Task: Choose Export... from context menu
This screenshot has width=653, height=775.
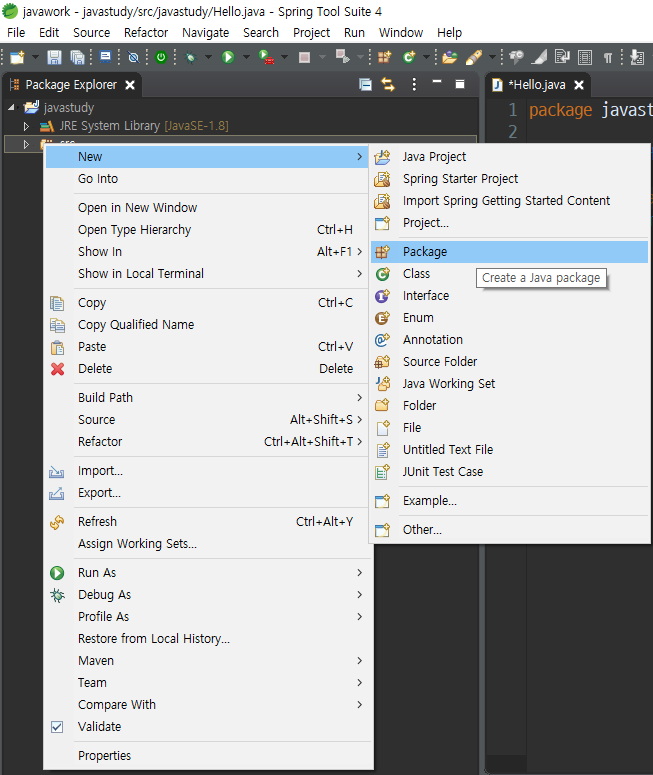Action: click(207, 493)
